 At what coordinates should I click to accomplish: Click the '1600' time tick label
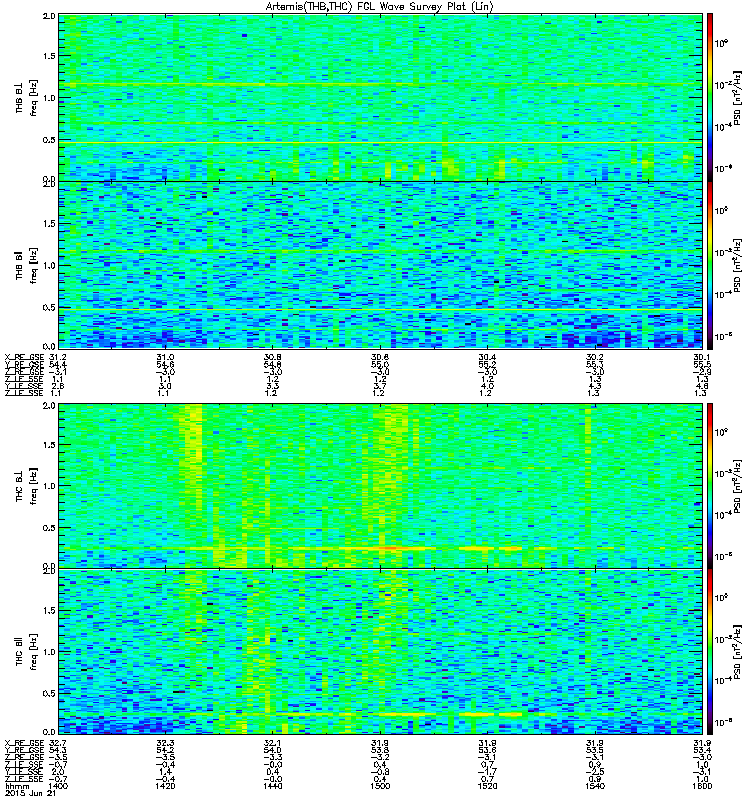[x=702, y=786]
